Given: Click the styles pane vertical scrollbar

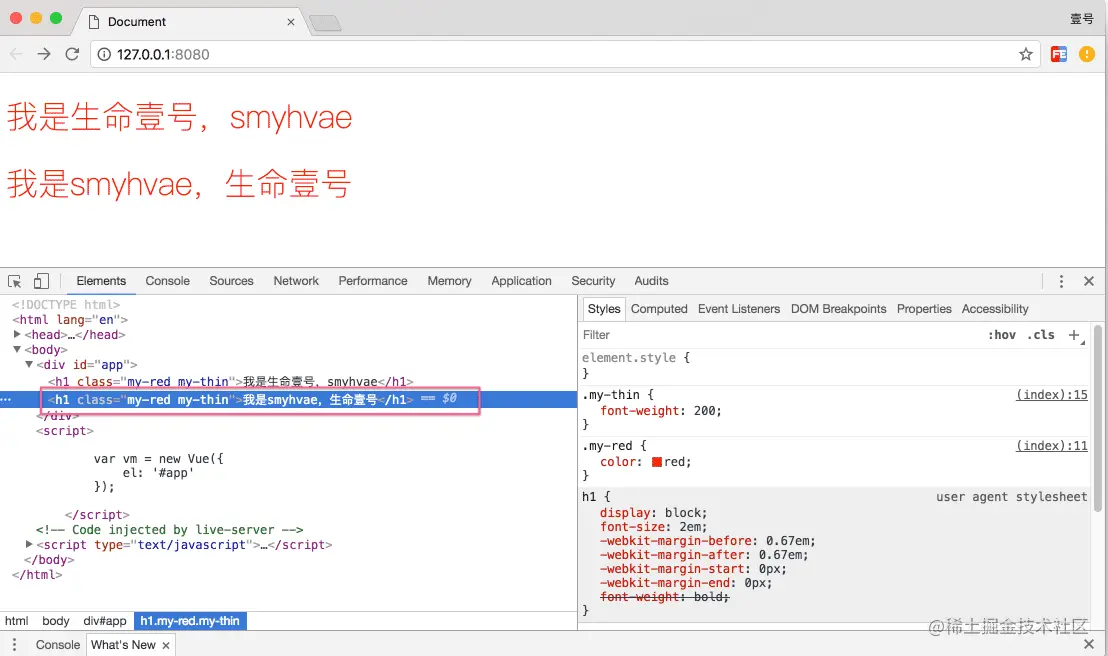Looking at the screenshot, I should (1097, 417).
